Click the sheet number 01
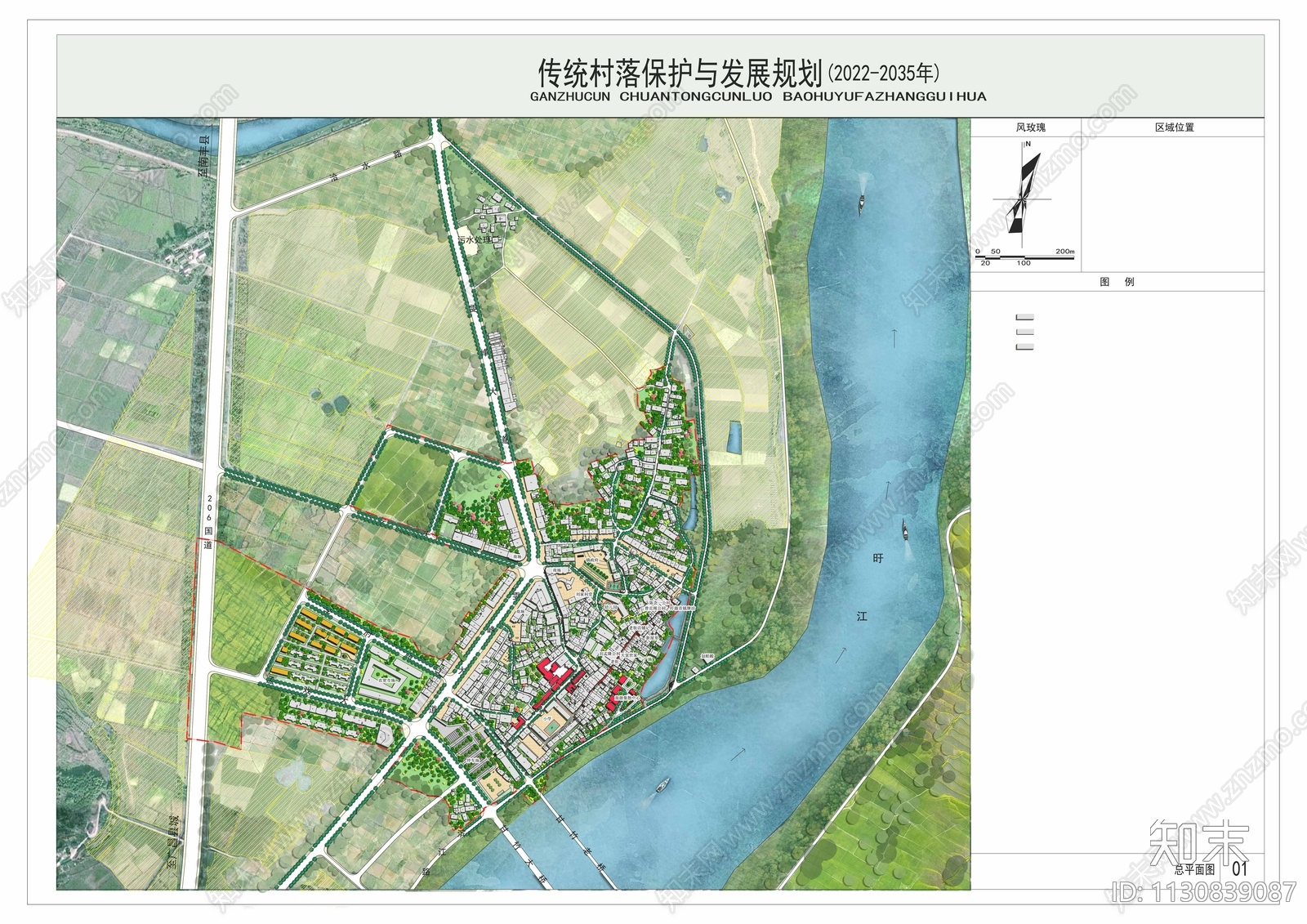The height and width of the screenshot is (924, 1307). [1240, 868]
